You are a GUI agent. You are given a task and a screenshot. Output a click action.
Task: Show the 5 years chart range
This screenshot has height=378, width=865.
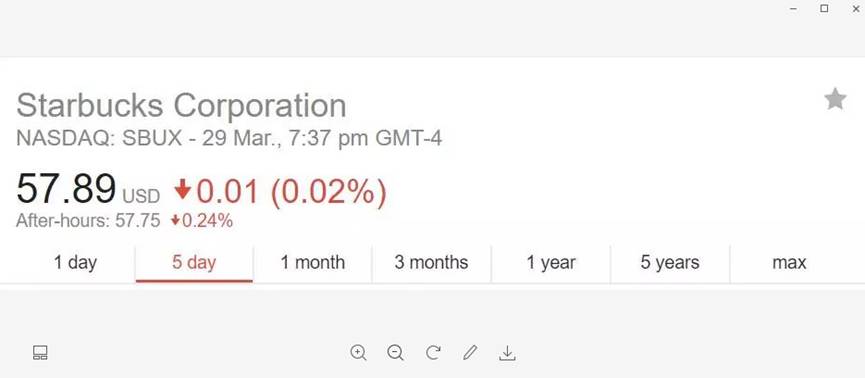click(670, 262)
